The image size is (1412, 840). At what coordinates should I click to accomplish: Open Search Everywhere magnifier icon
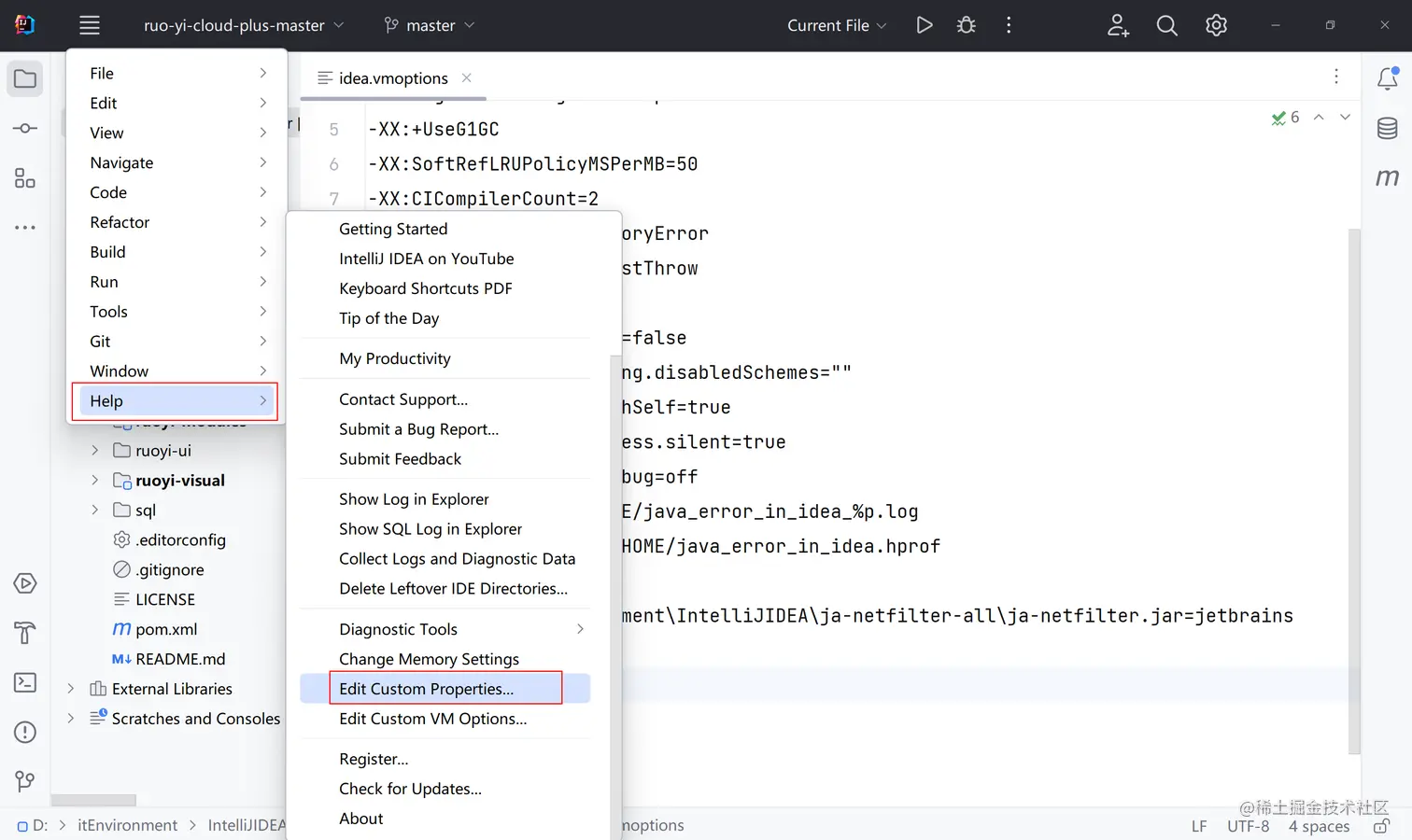[x=1166, y=25]
